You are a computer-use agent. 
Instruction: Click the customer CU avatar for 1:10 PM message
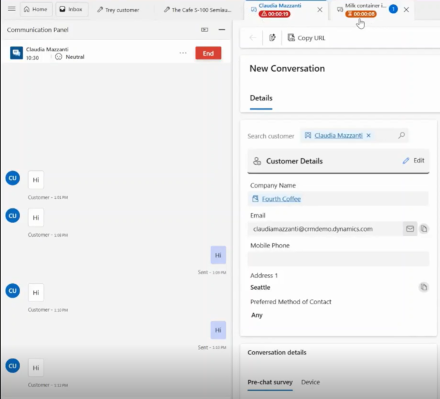click(x=13, y=291)
